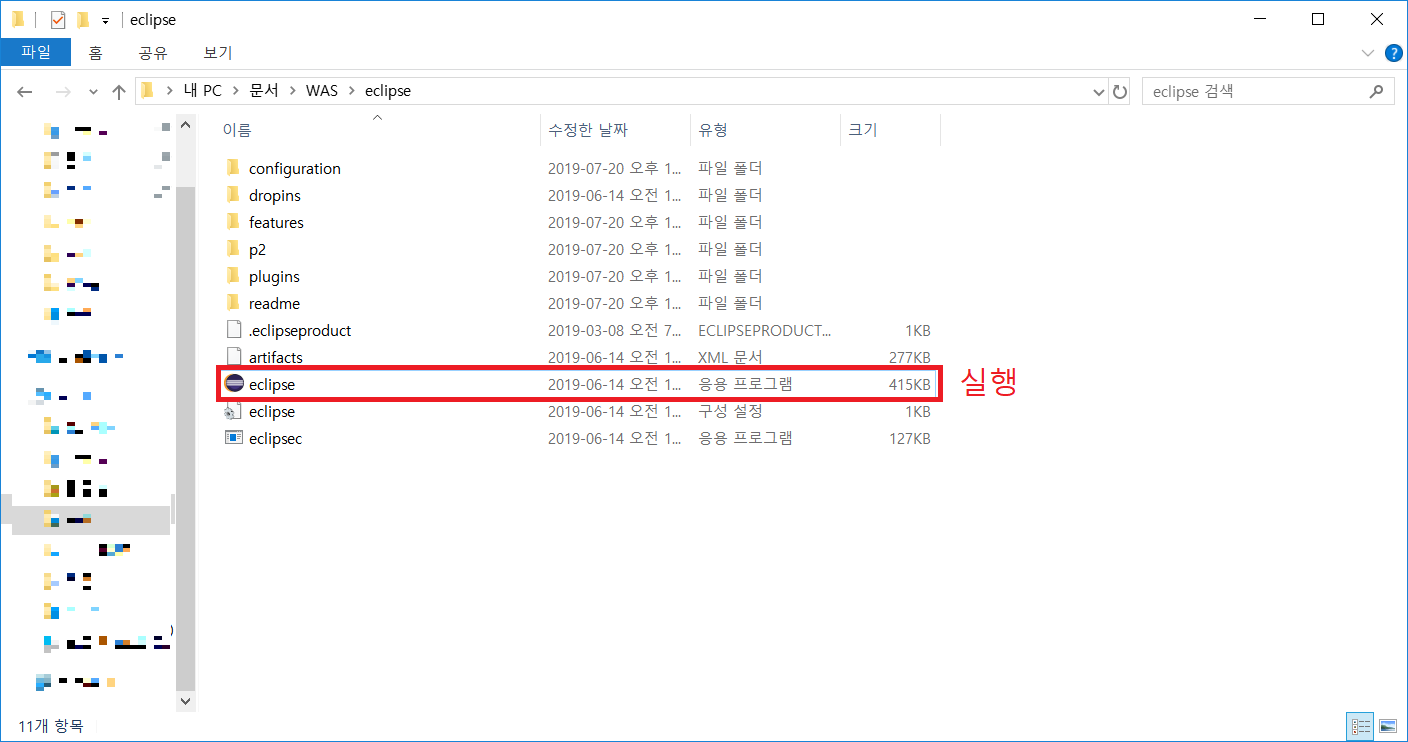Click new folder quick access icon
The height and width of the screenshot is (742, 1408).
click(83, 20)
